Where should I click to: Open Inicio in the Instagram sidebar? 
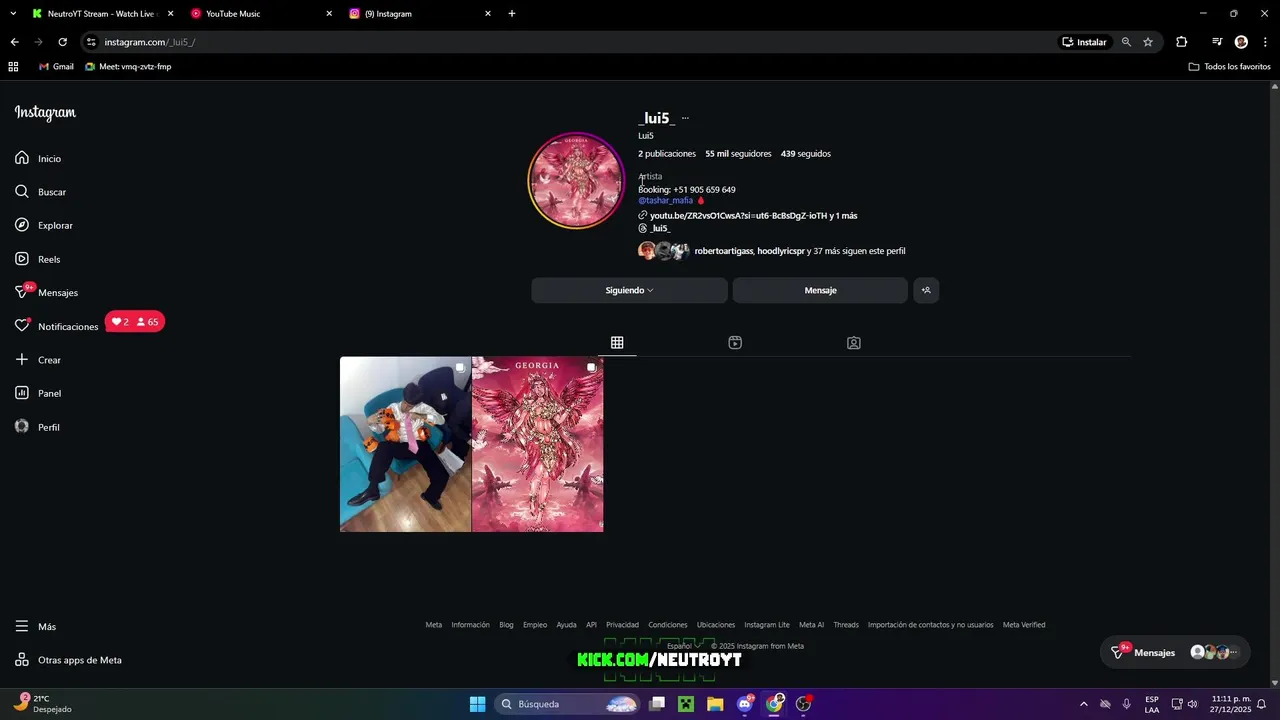click(38, 158)
